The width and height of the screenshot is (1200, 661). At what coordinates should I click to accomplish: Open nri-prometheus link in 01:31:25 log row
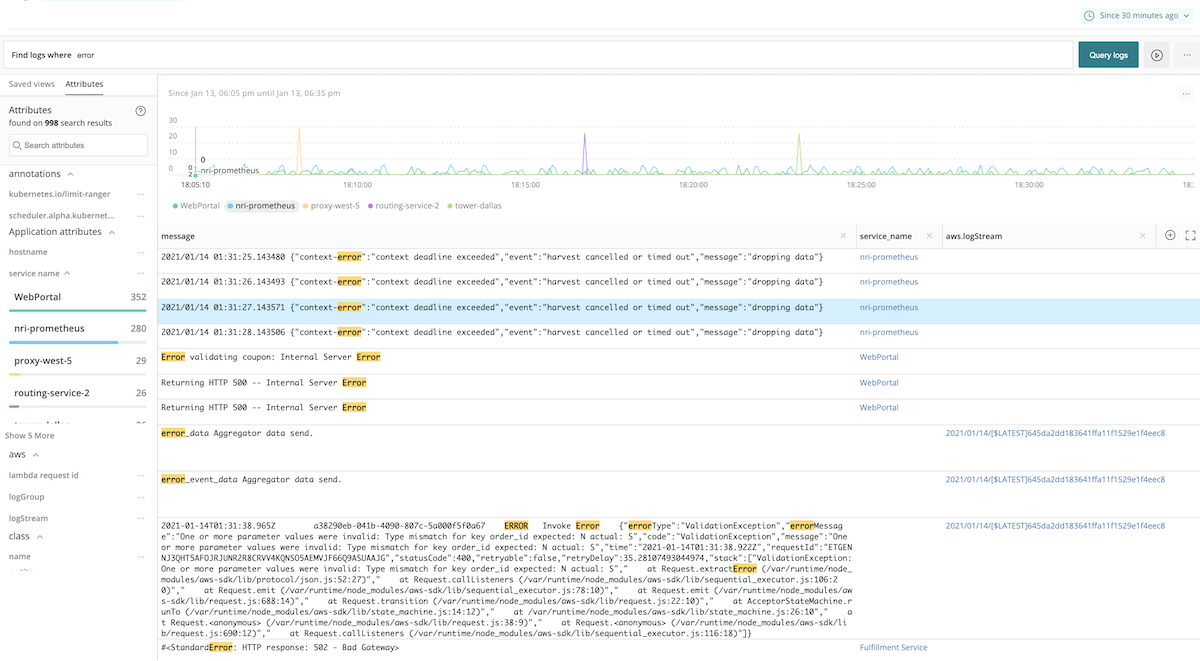click(x=889, y=257)
